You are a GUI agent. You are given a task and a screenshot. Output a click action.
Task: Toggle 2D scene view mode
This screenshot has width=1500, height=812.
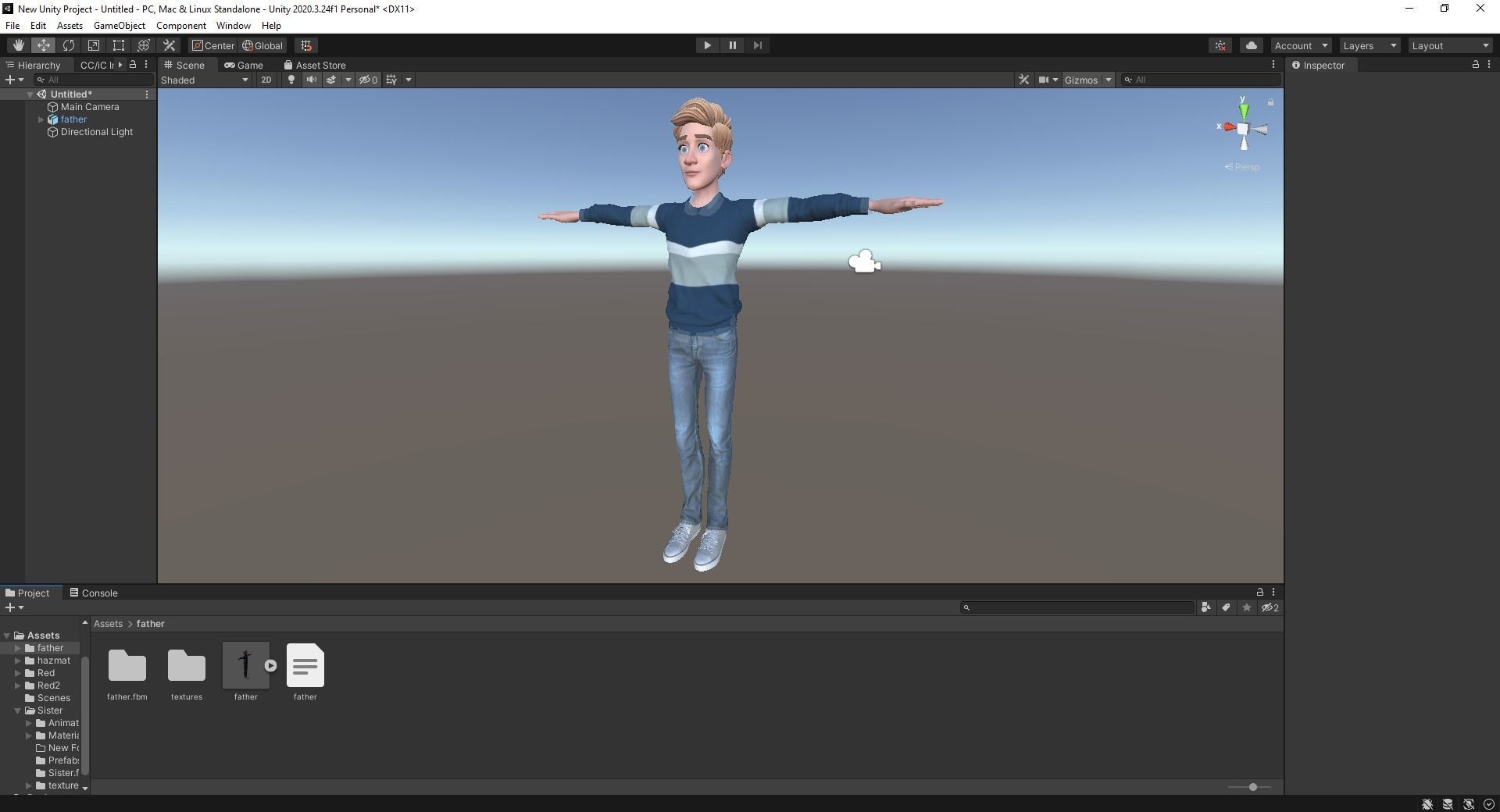tap(266, 80)
